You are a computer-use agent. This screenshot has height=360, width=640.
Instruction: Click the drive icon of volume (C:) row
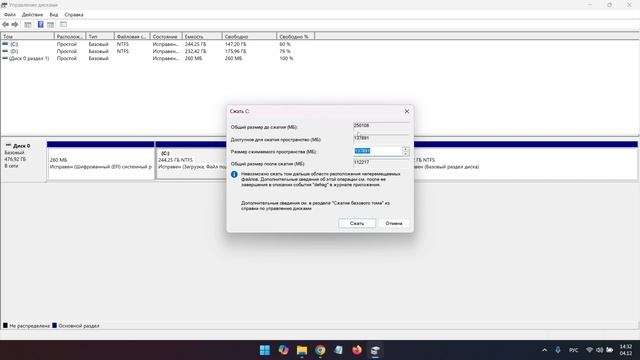[5, 44]
